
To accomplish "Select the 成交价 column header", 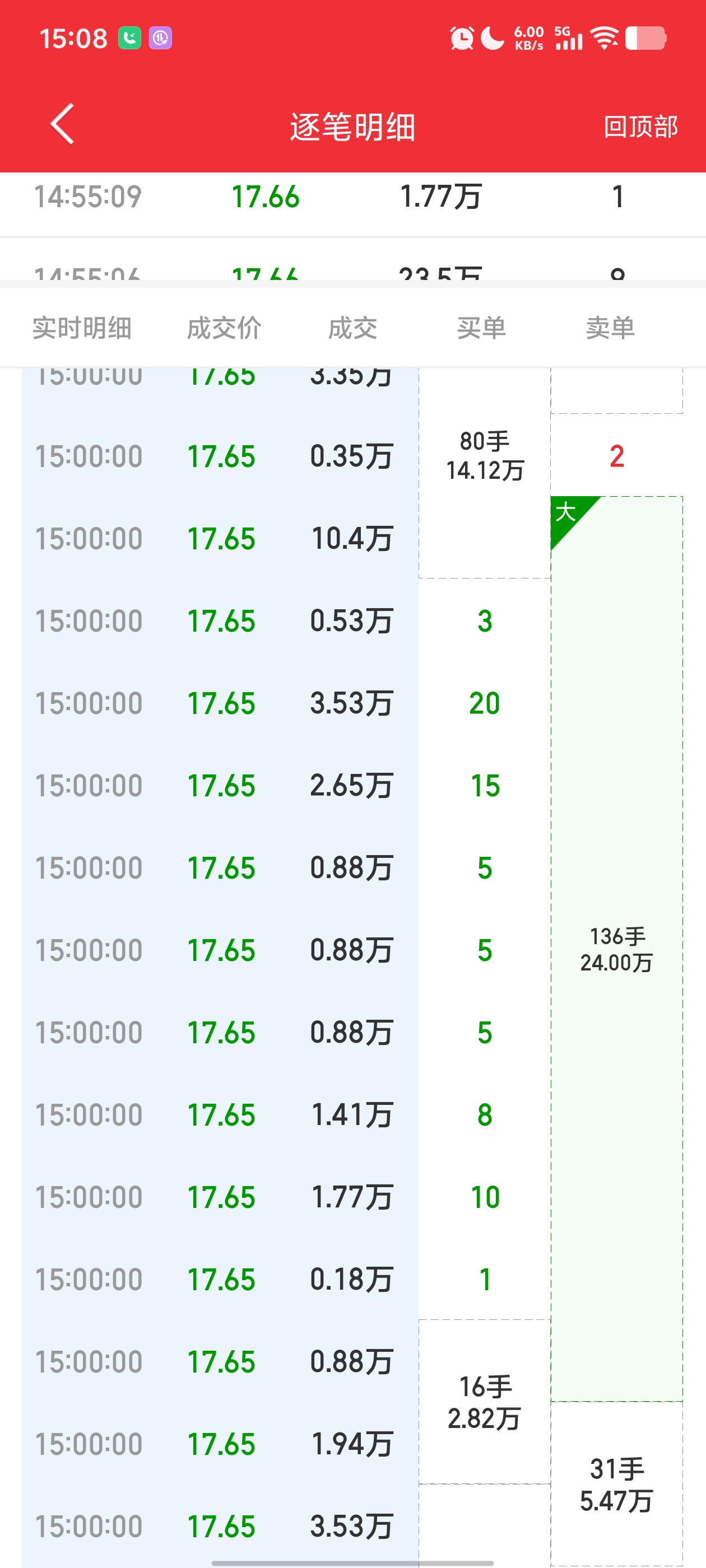I will (224, 328).
